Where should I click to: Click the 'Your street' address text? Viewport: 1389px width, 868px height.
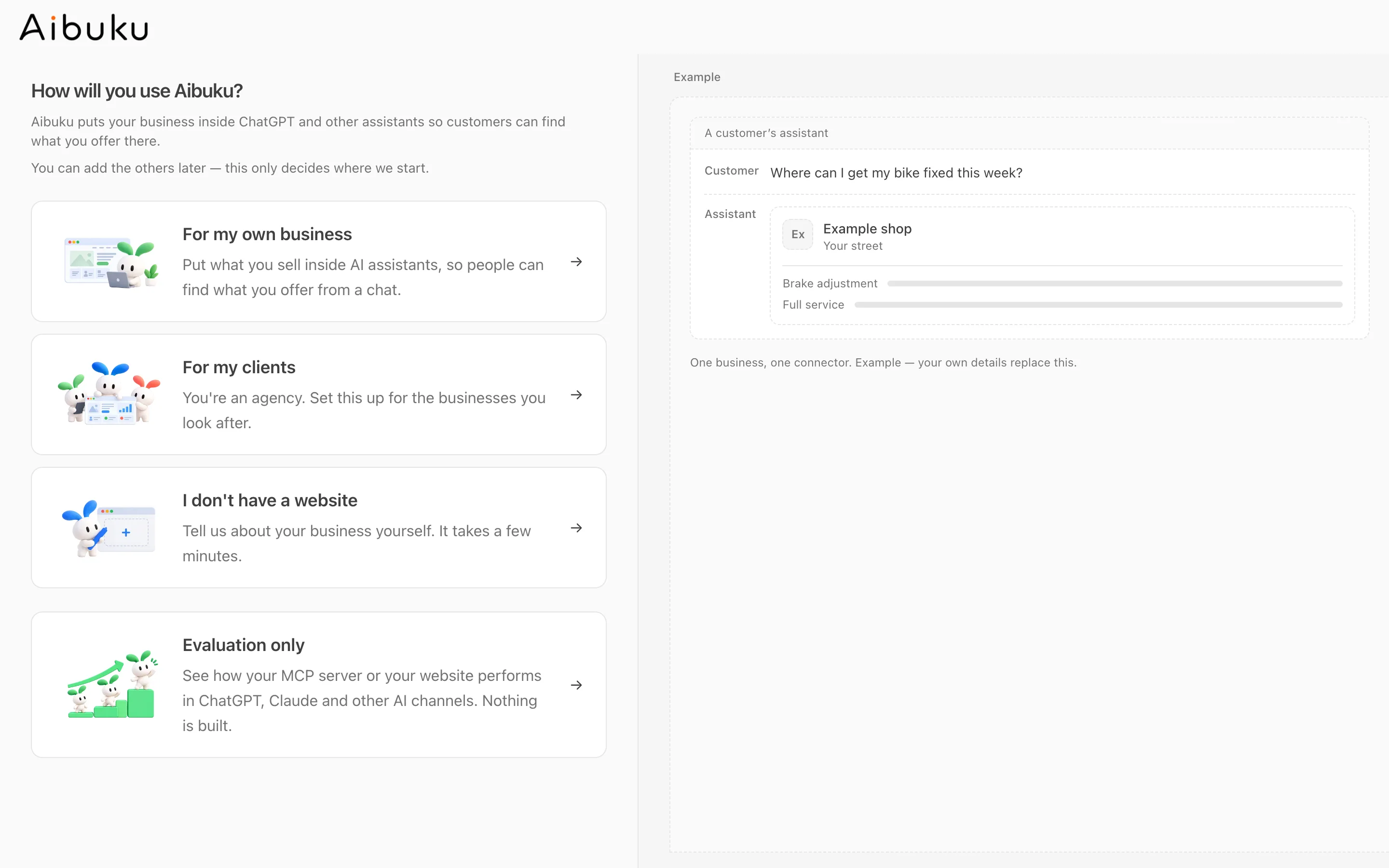853,246
